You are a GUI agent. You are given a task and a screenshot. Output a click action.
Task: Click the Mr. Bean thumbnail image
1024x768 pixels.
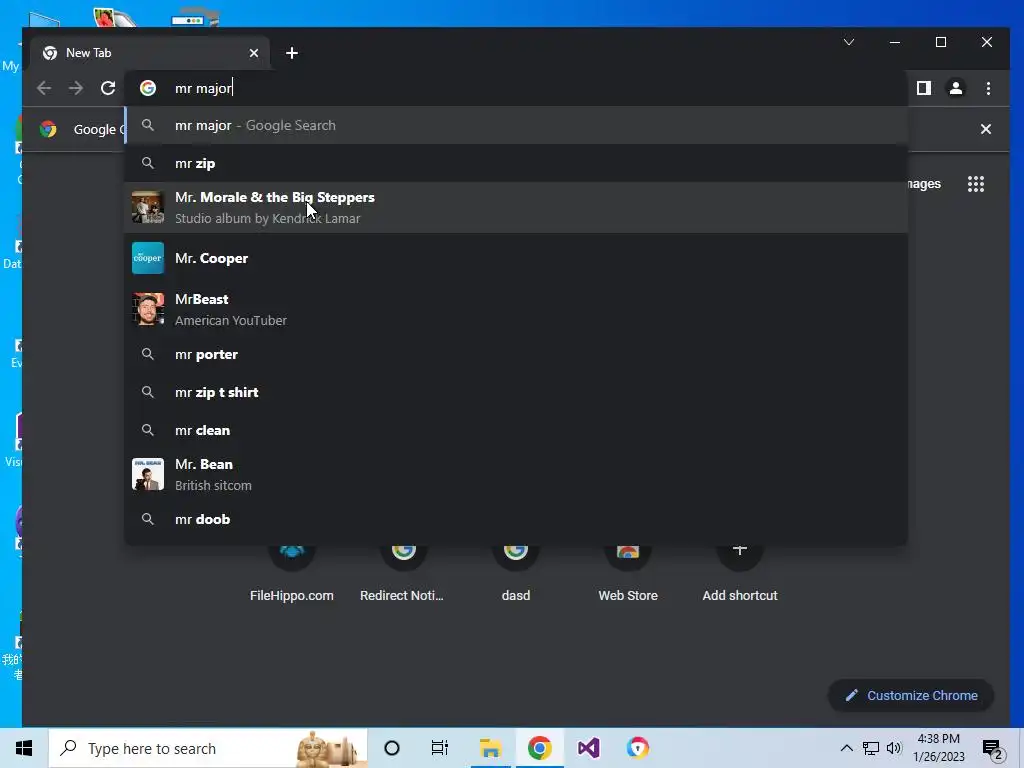click(x=148, y=474)
